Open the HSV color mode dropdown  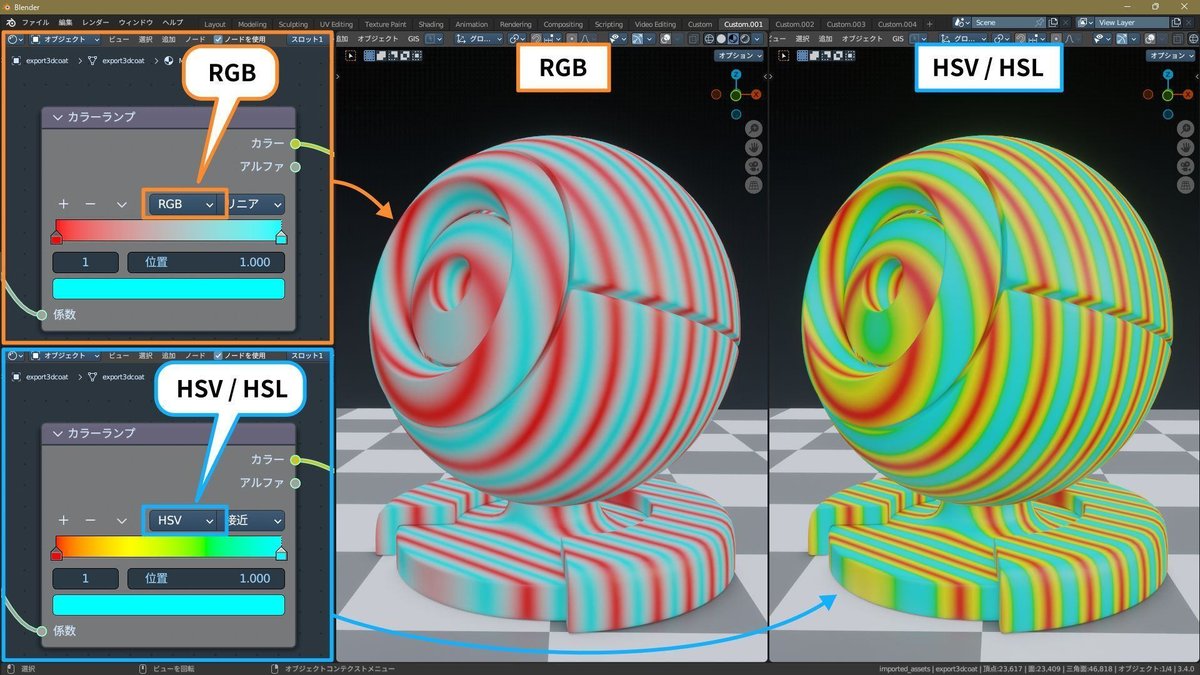[x=185, y=521]
